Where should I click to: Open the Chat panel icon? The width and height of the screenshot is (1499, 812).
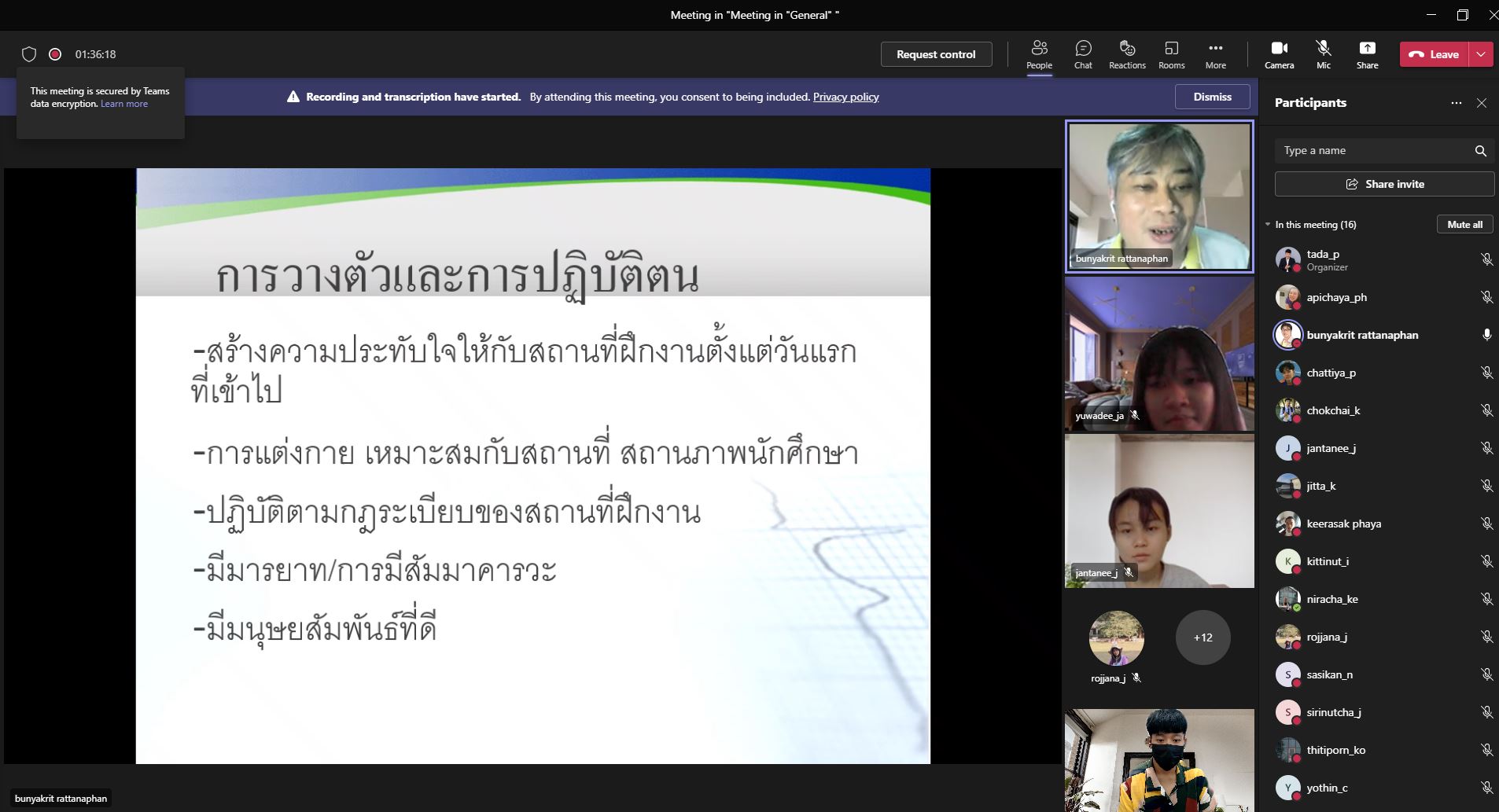click(1083, 49)
